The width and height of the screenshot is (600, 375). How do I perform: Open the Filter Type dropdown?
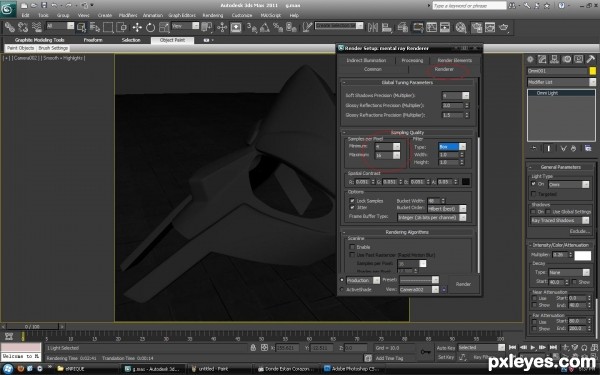tap(462, 147)
